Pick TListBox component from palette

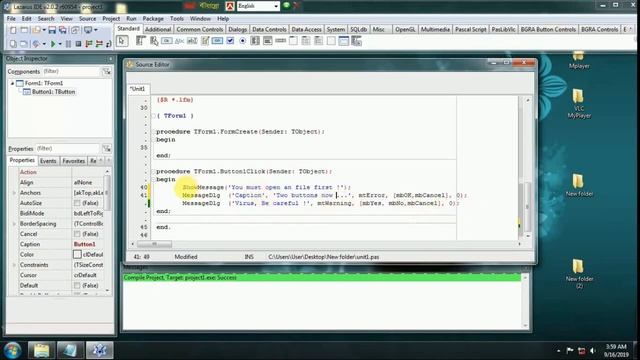255,41
